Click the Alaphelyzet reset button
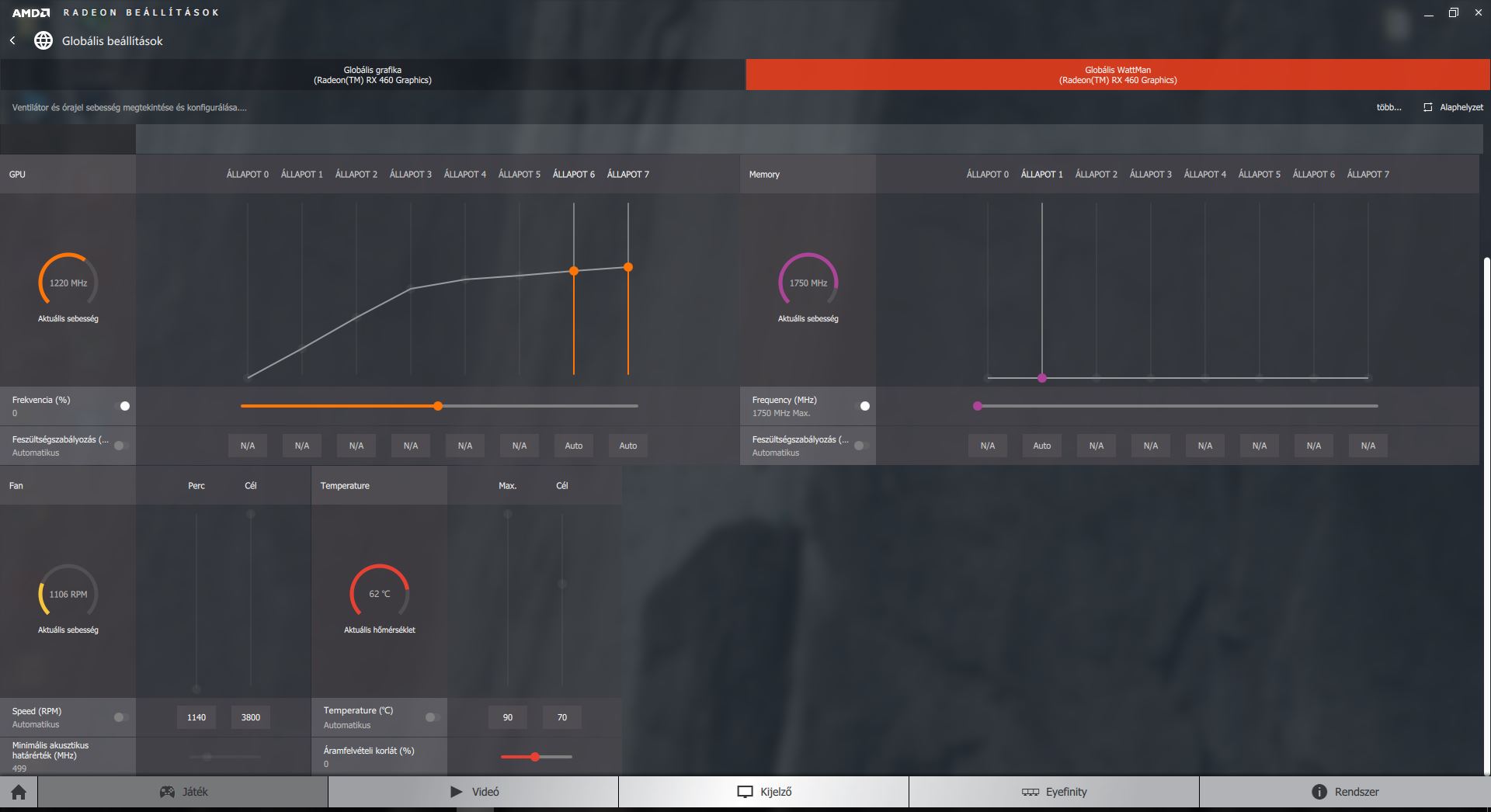1491x812 pixels. coord(1453,107)
